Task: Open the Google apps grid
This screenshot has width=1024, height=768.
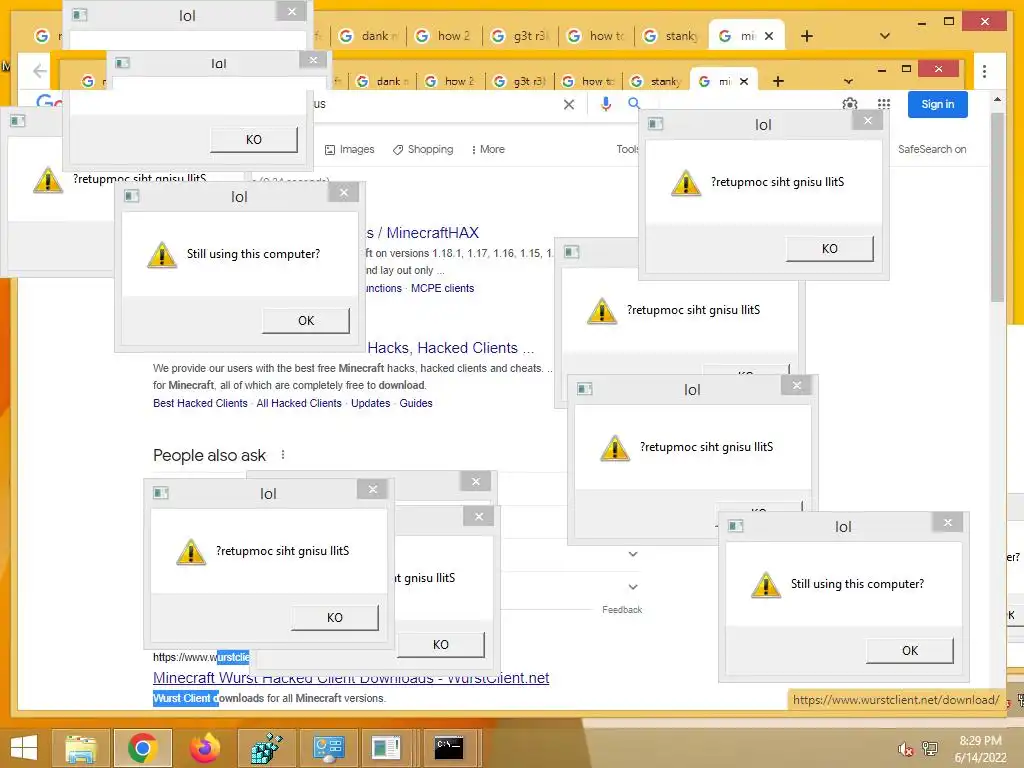Action: [x=884, y=104]
